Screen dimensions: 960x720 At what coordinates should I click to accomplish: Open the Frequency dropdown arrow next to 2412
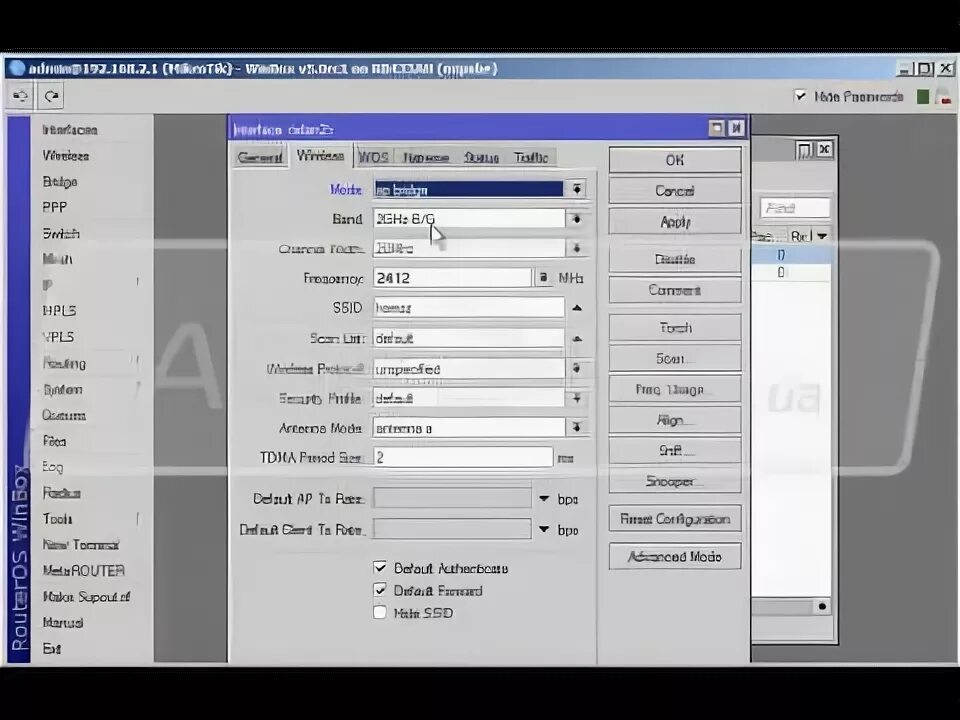[x=543, y=278]
